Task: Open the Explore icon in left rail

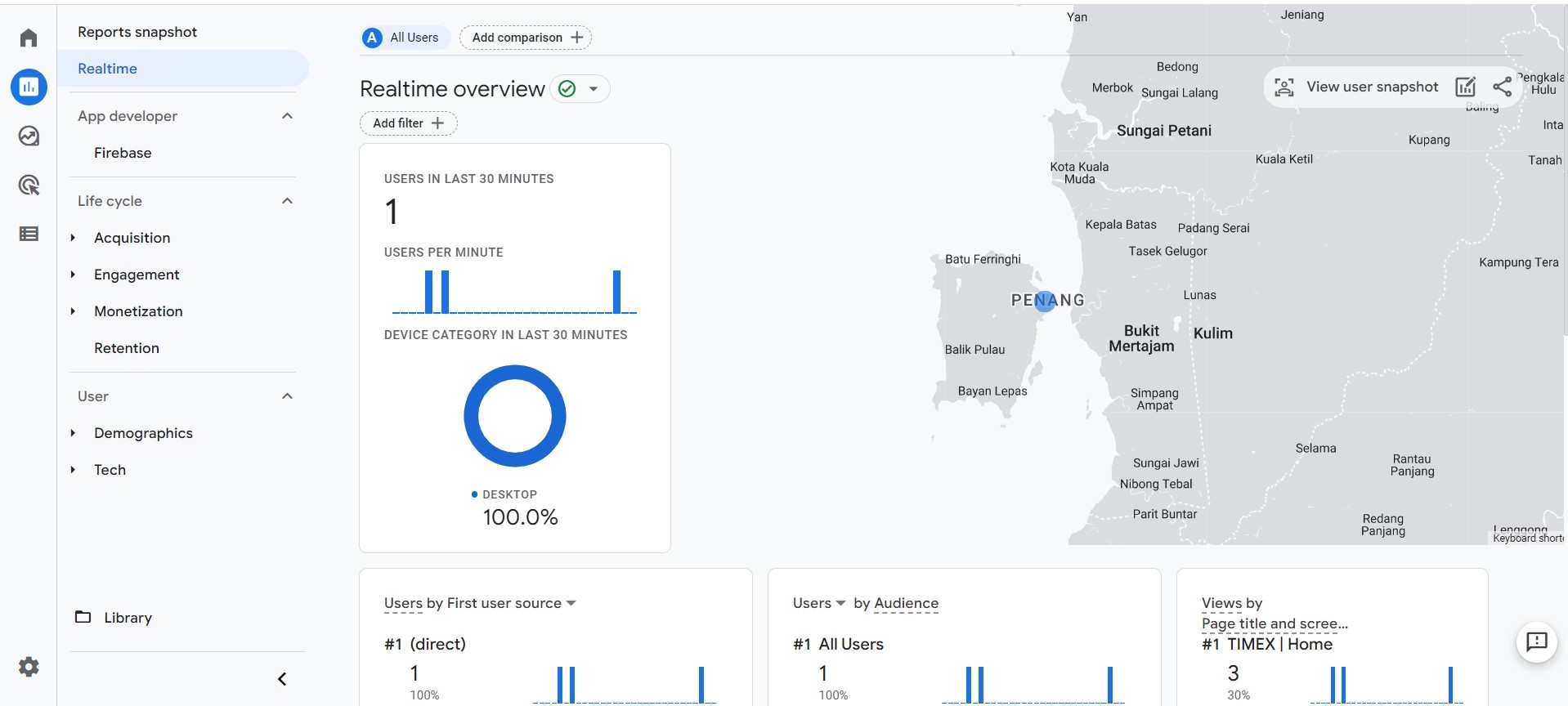Action: tap(29, 136)
